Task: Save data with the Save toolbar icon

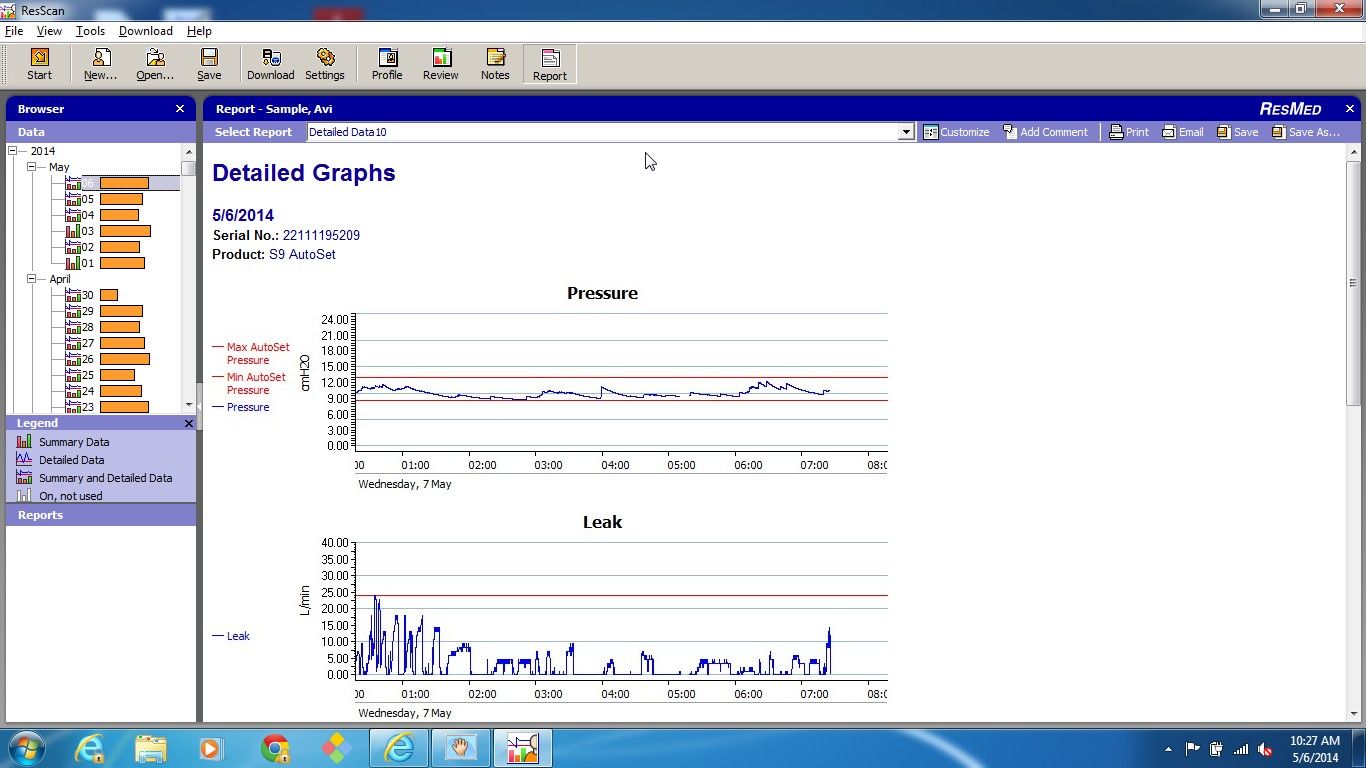Action: pos(209,65)
